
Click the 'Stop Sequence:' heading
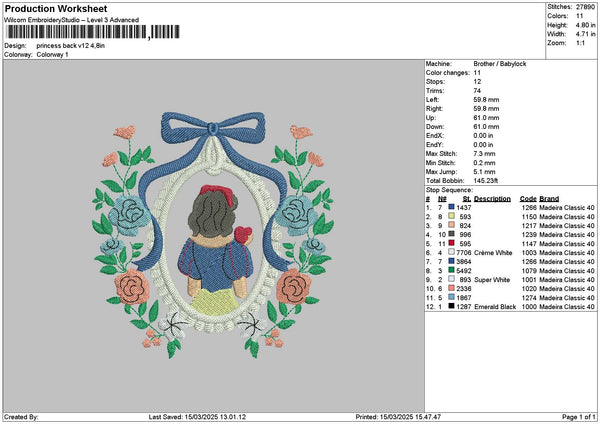coord(449,190)
